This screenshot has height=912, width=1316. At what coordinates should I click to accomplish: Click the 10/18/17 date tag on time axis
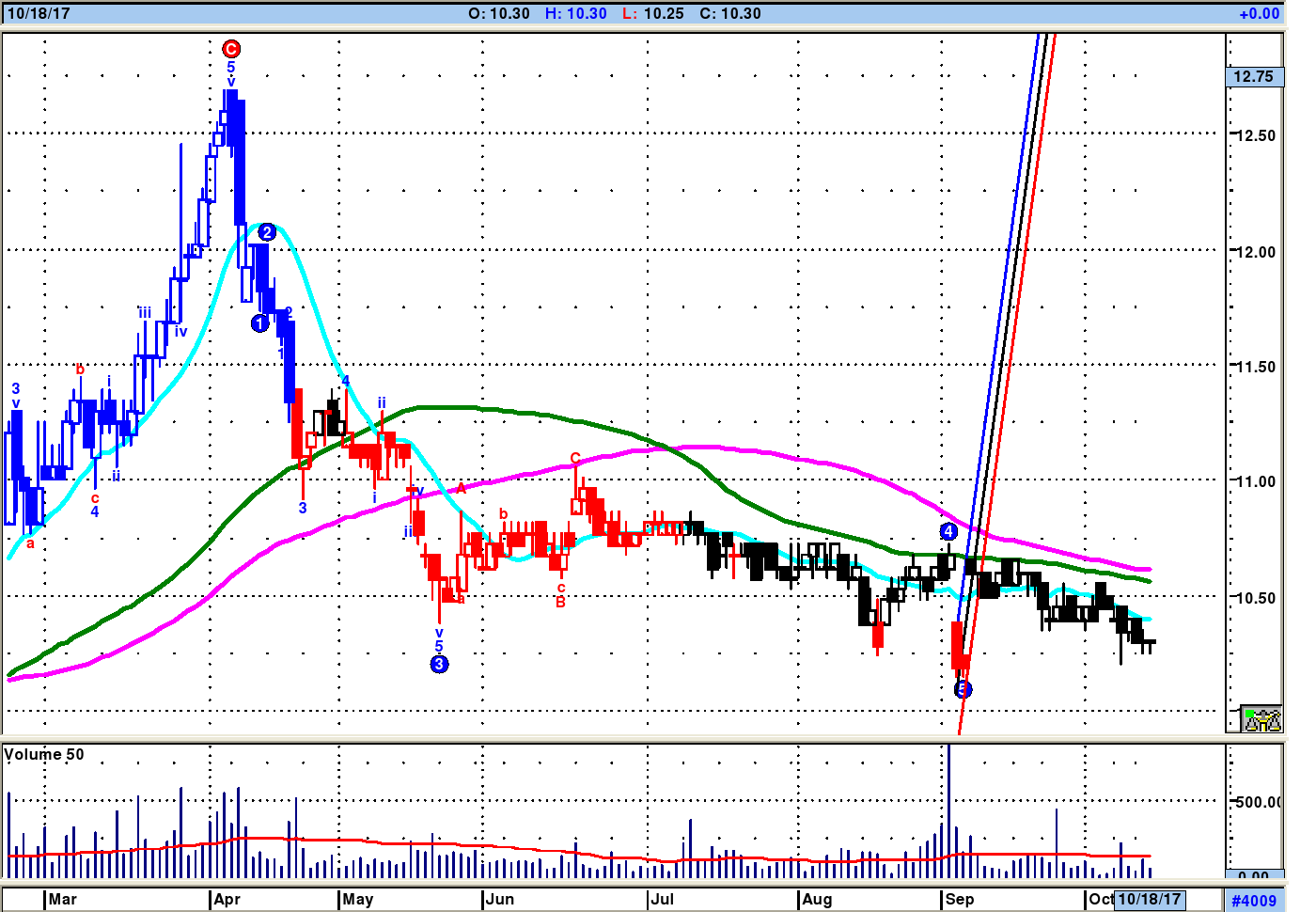coord(1149,900)
